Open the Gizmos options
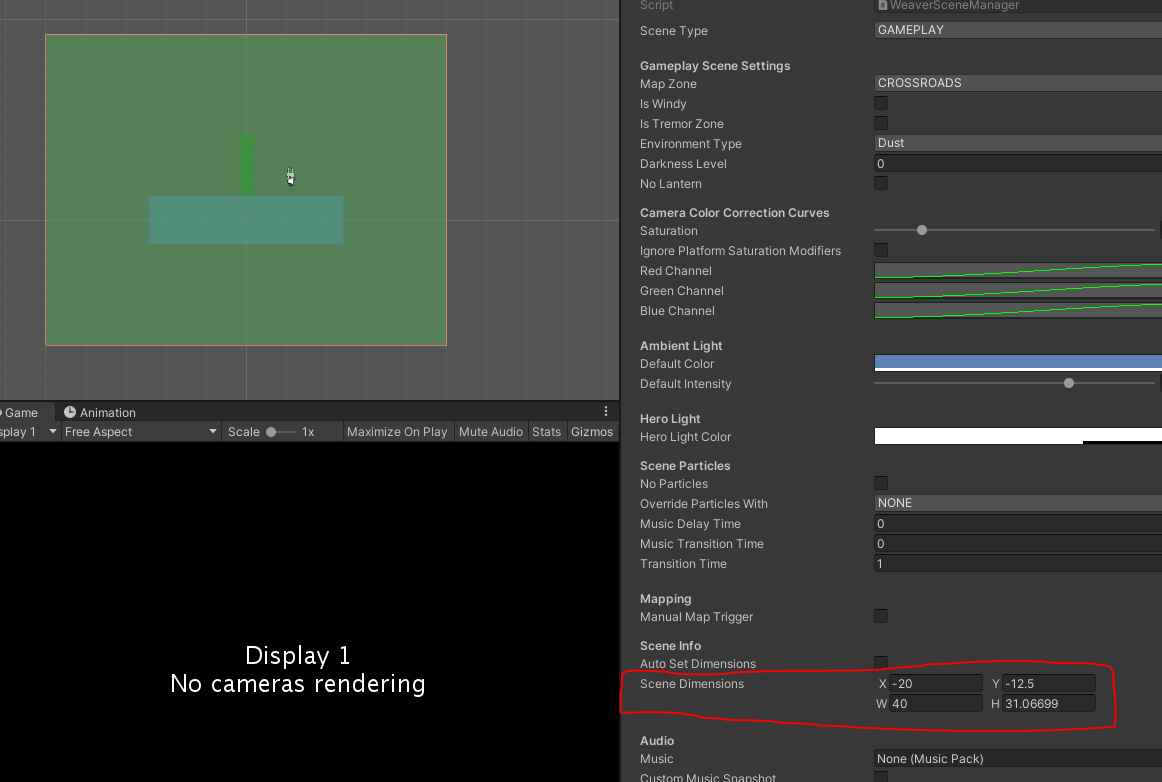 coord(592,431)
